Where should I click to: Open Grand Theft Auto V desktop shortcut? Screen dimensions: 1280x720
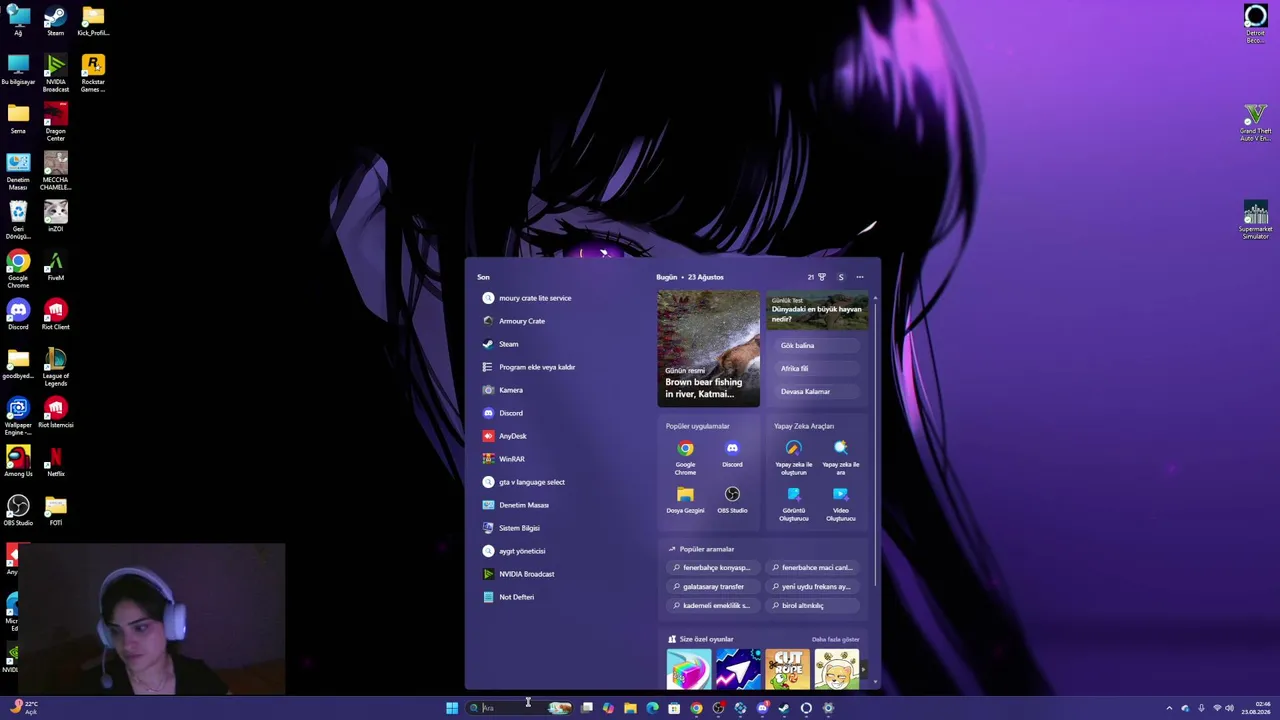(1255, 122)
